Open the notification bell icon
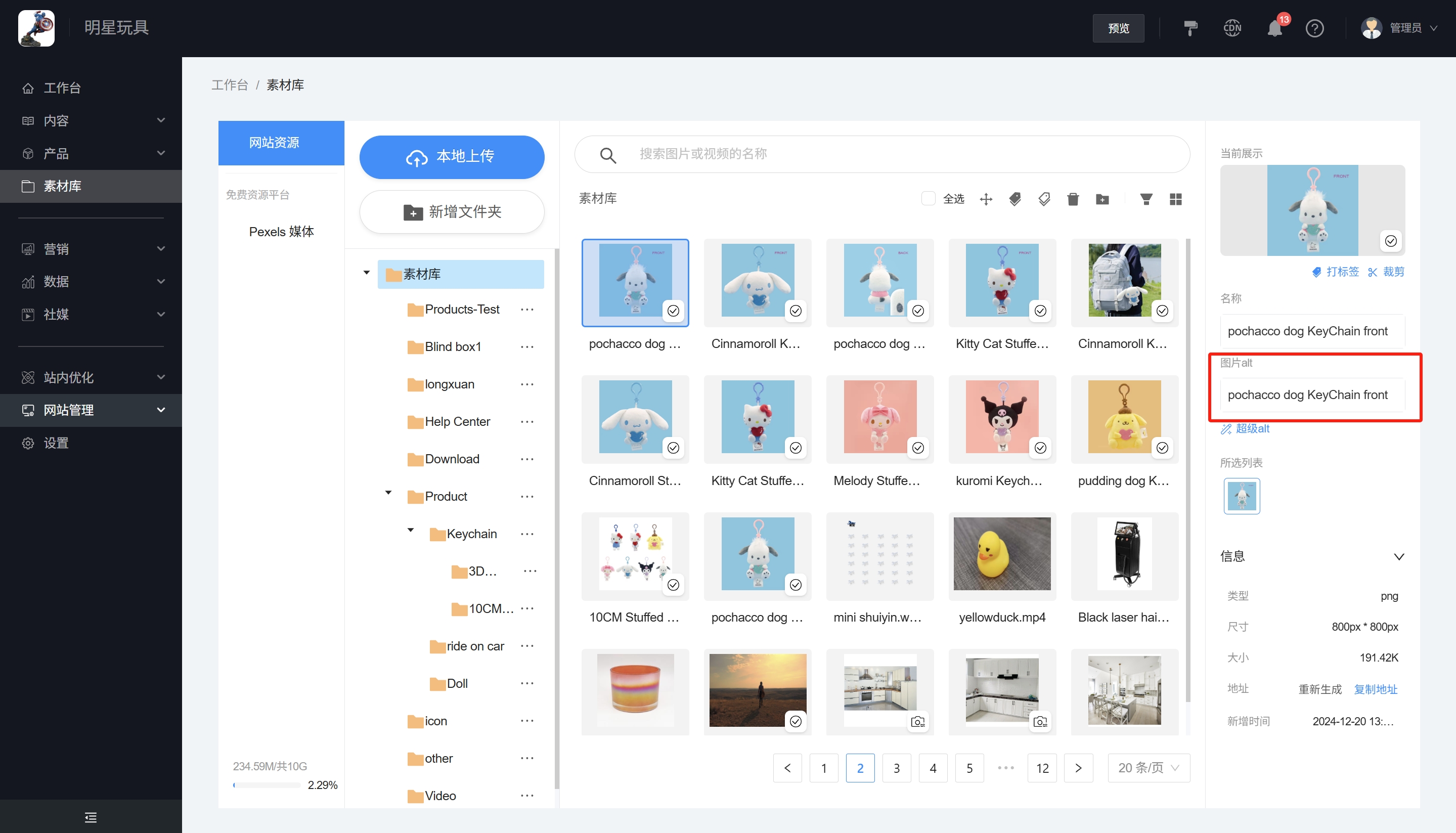The width and height of the screenshot is (1456, 833). [1274, 28]
